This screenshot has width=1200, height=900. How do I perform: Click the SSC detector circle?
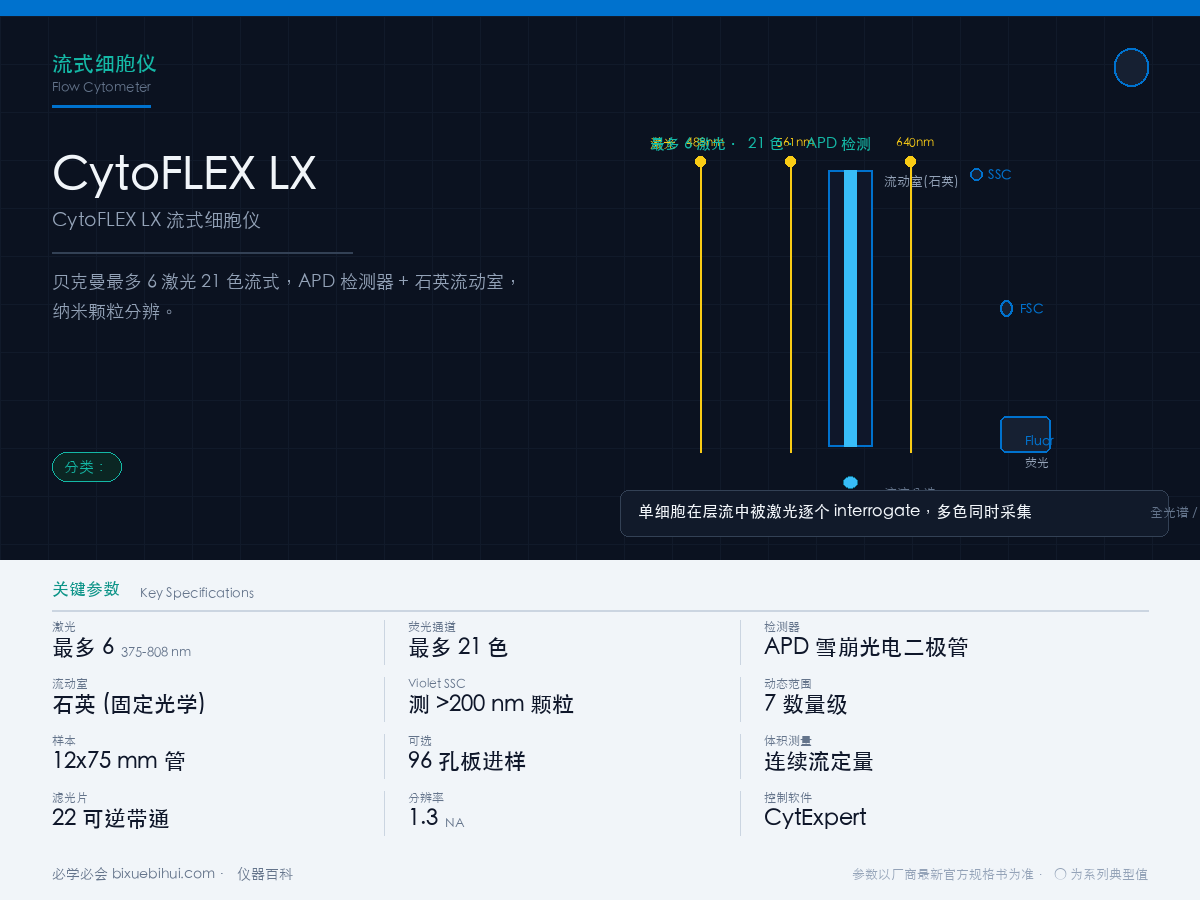976,174
